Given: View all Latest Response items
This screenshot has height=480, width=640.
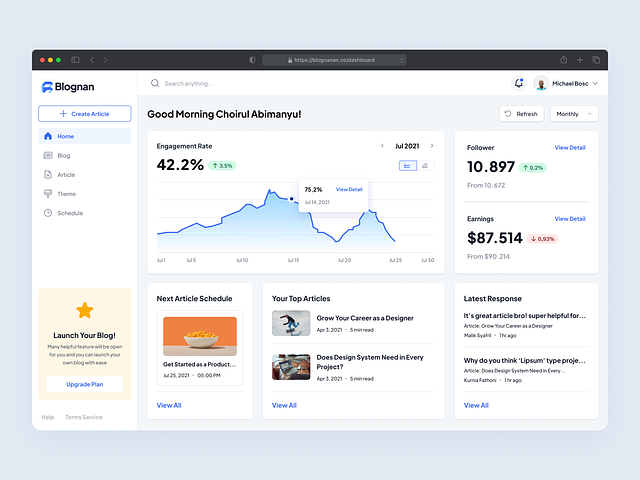Looking at the screenshot, I should coord(476,405).
